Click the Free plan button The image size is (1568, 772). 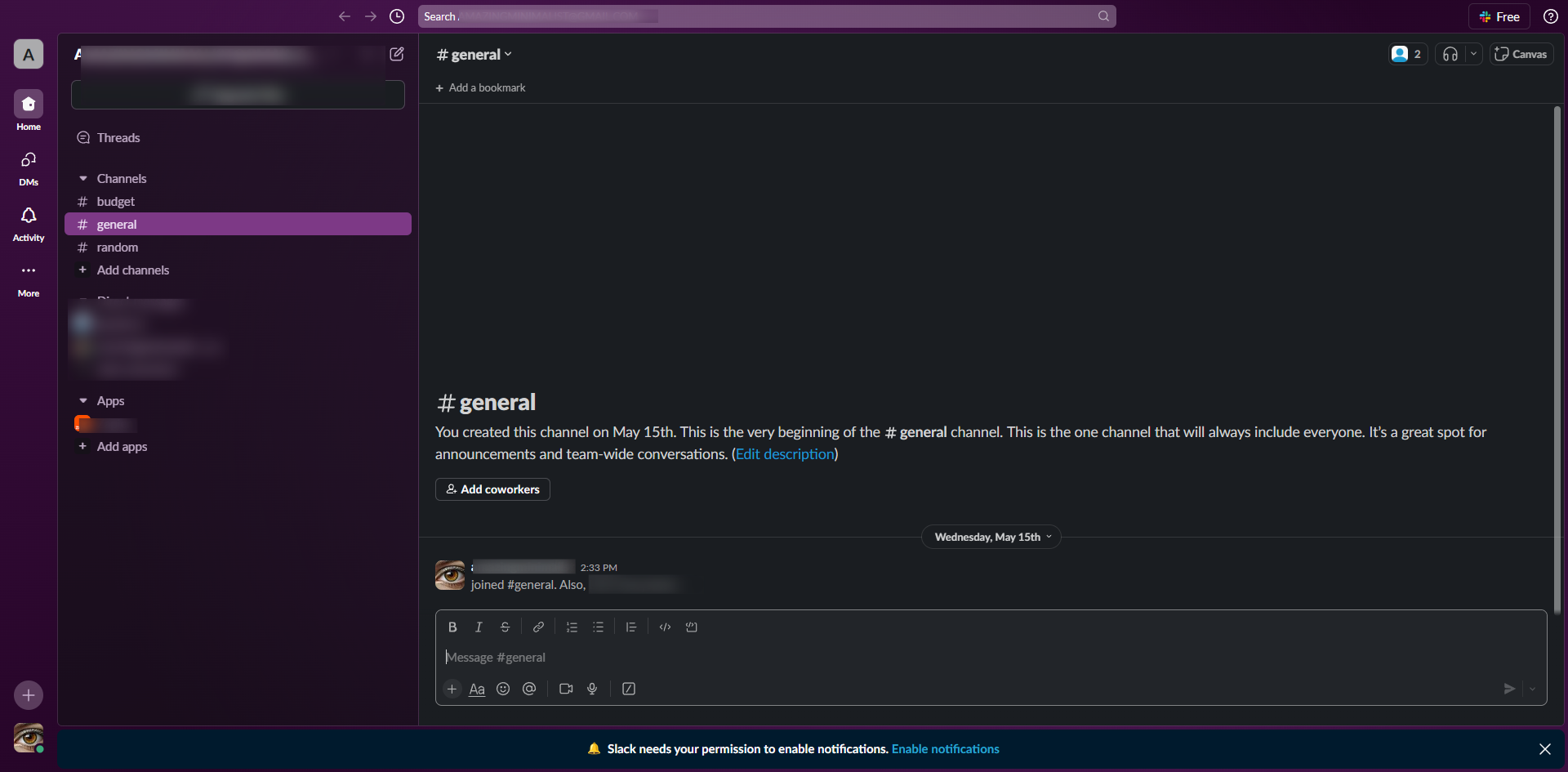[x=1499, y=16]
